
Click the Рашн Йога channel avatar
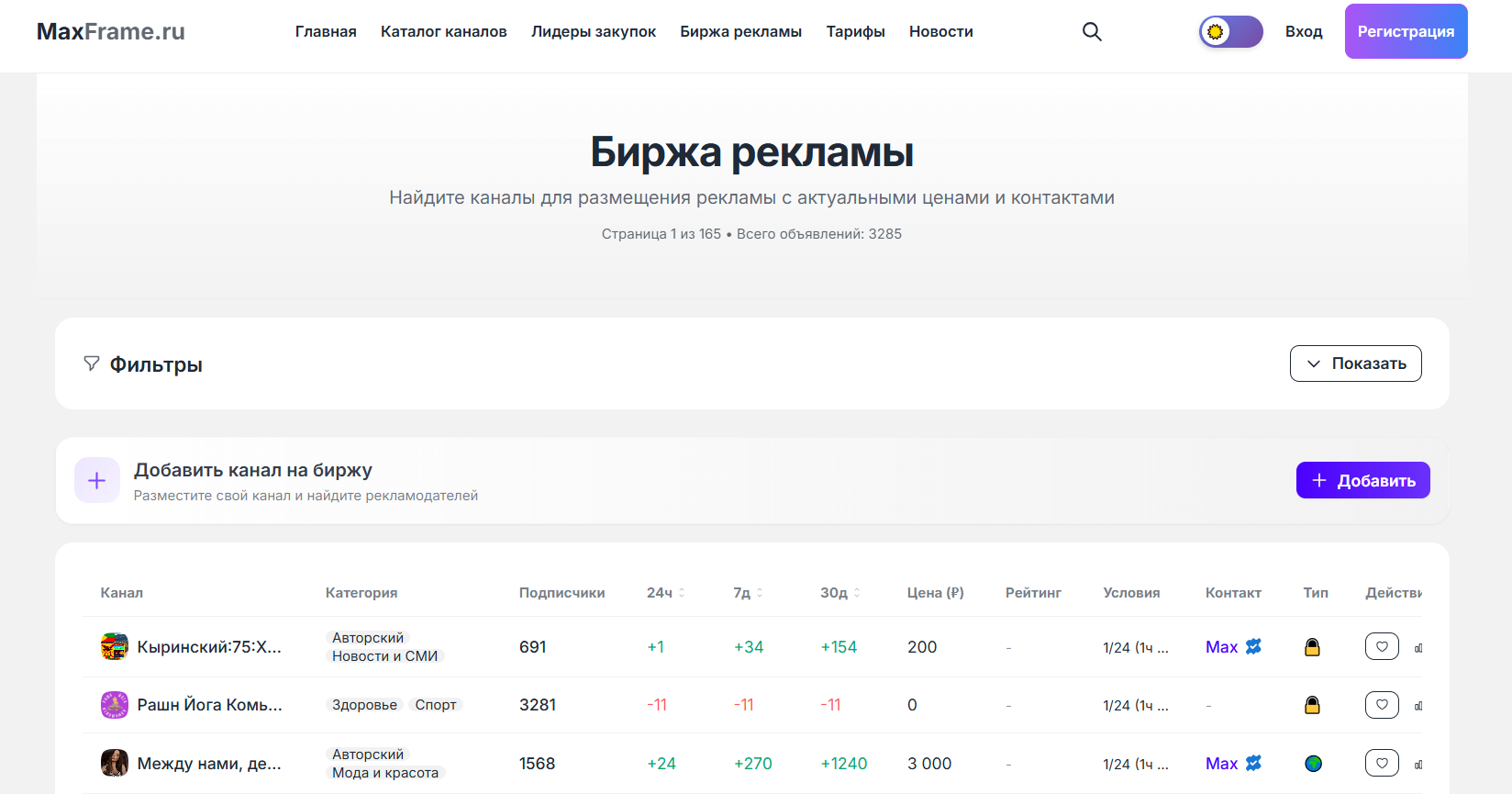click(115, 705)
